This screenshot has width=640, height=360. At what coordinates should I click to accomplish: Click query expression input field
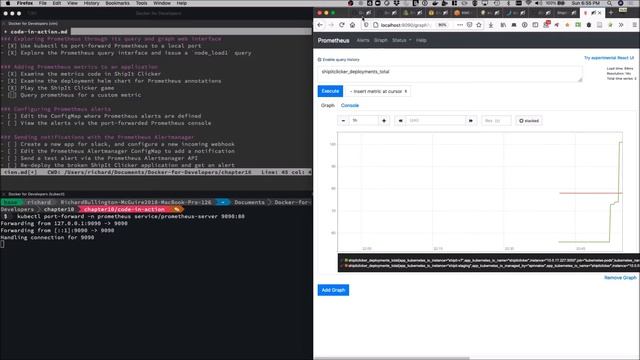(450, 74)
